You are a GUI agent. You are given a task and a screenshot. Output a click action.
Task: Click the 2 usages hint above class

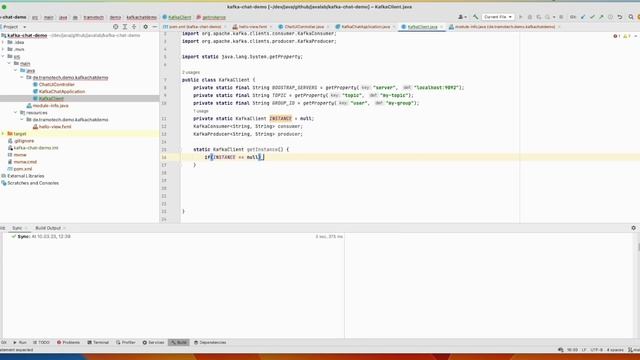(x=191, y=72)
